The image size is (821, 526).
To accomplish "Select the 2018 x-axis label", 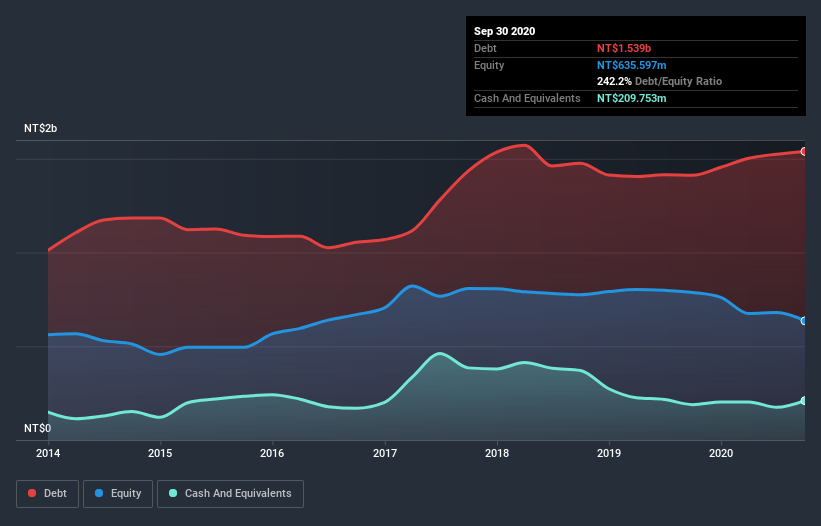I will point(497,453).
